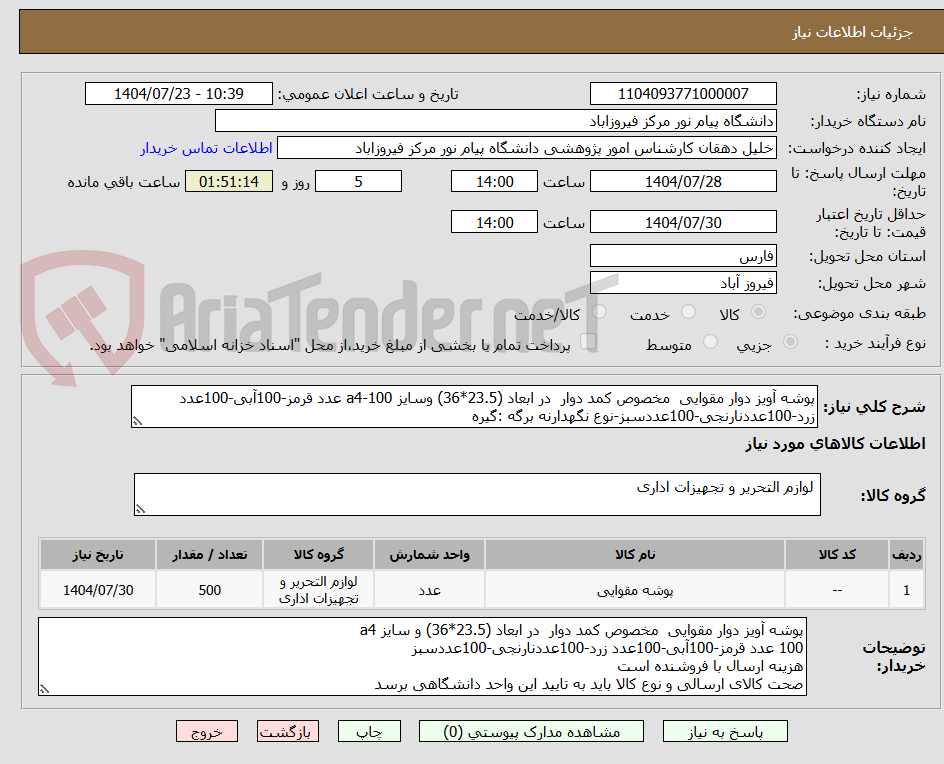The image size is (944, 764).
Task: Select the متوسط purchase type radio
Action: tap(710, 342)
